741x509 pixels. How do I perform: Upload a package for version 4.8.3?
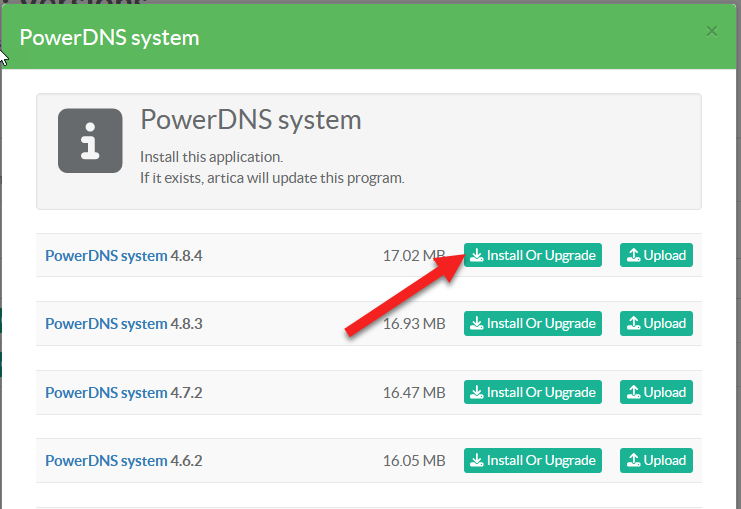click(x=656, y=323)
